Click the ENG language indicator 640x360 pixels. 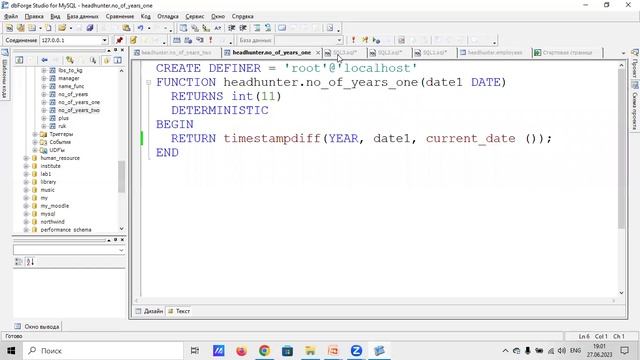coord(575,351)
